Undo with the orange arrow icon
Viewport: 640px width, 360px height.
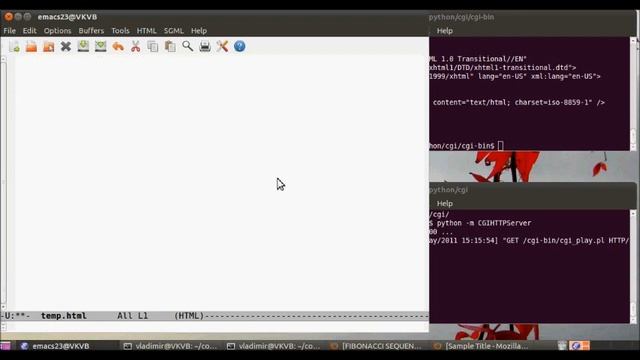pyautogui.click(x=118, y=47)
